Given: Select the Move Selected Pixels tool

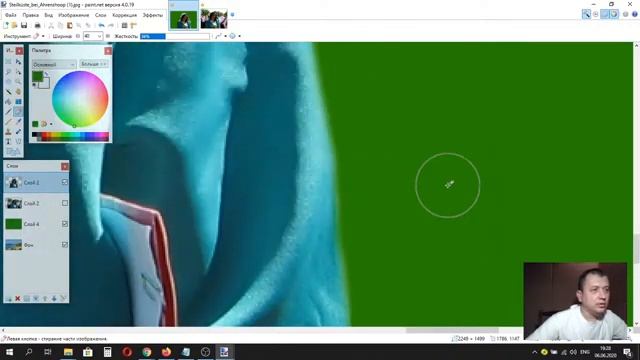Looking at the screenshot, I should pyautogui.click(x=18, y=62).
